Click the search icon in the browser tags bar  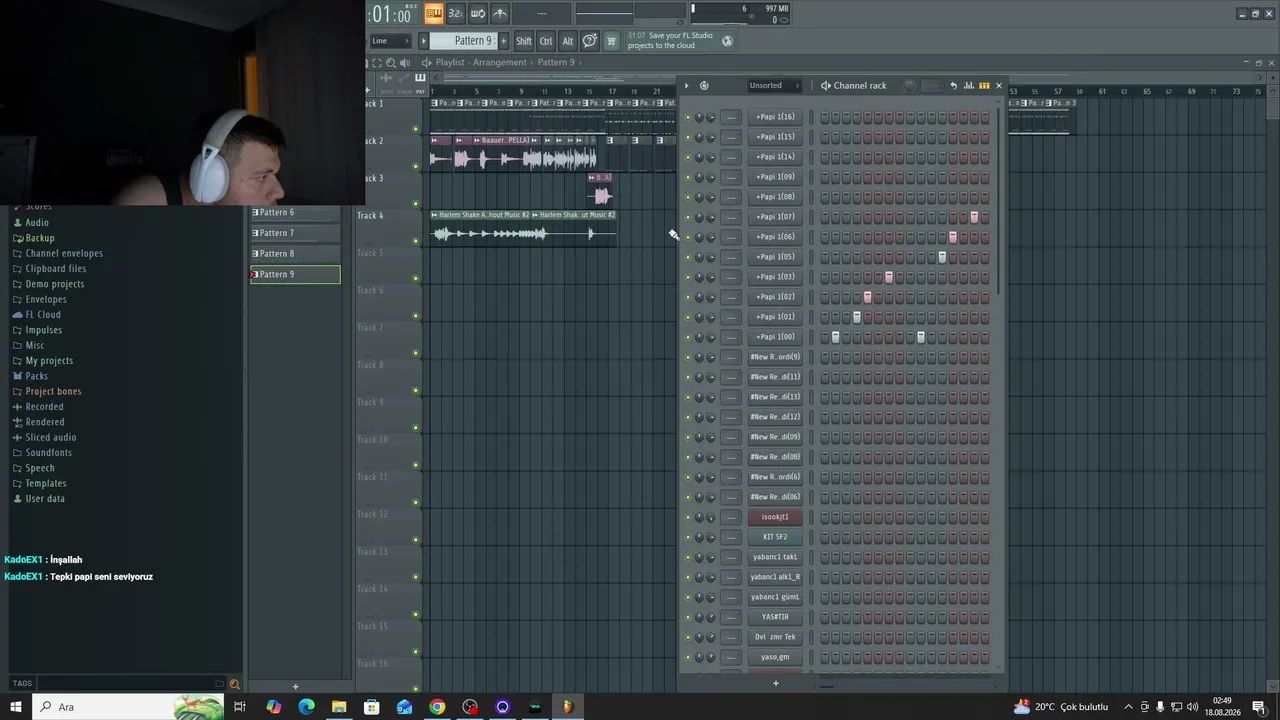234,684
